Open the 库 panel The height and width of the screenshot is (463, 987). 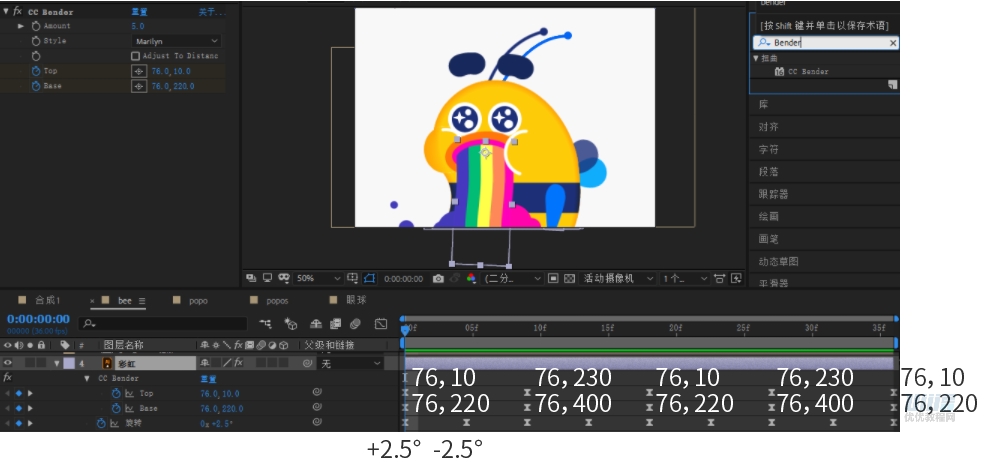pos(763,104)
